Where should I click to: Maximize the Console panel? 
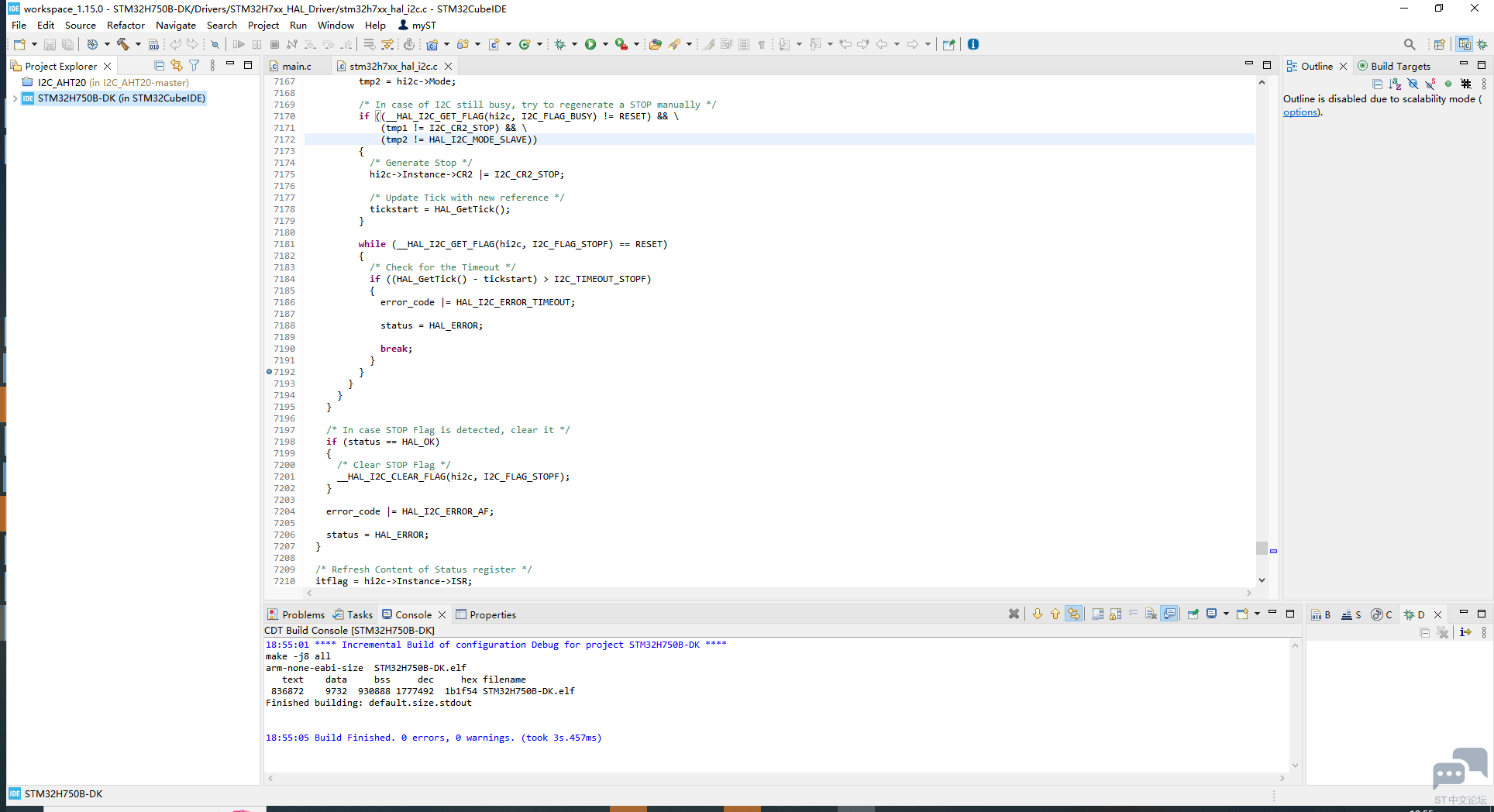[1290, 614]
